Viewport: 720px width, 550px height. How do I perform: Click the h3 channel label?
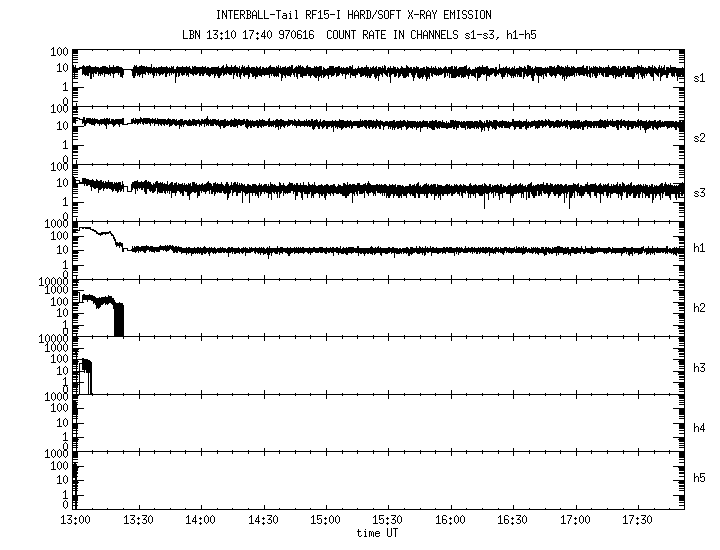(700, 366)
